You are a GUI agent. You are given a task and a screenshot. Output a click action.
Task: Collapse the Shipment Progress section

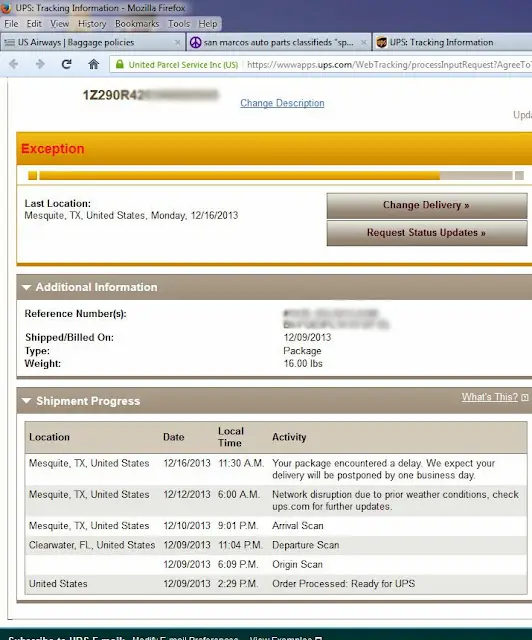[27, 401]
